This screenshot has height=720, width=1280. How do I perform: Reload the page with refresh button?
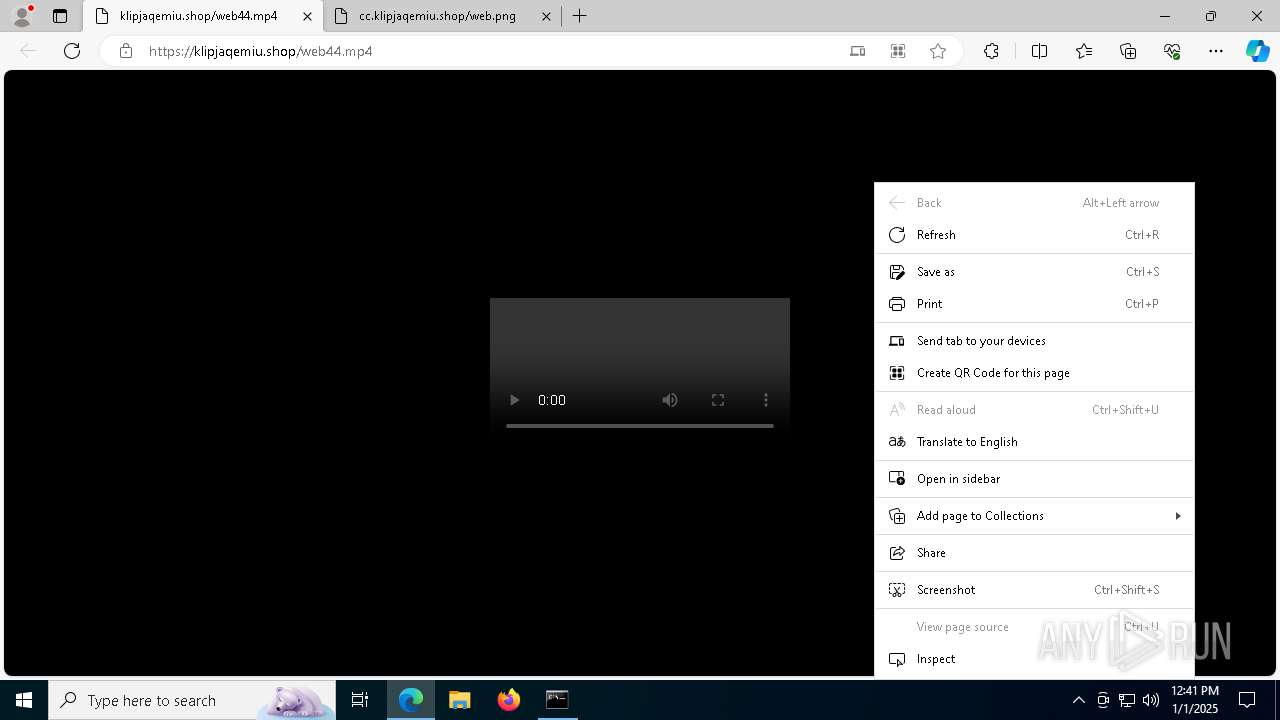pos(72,51)
